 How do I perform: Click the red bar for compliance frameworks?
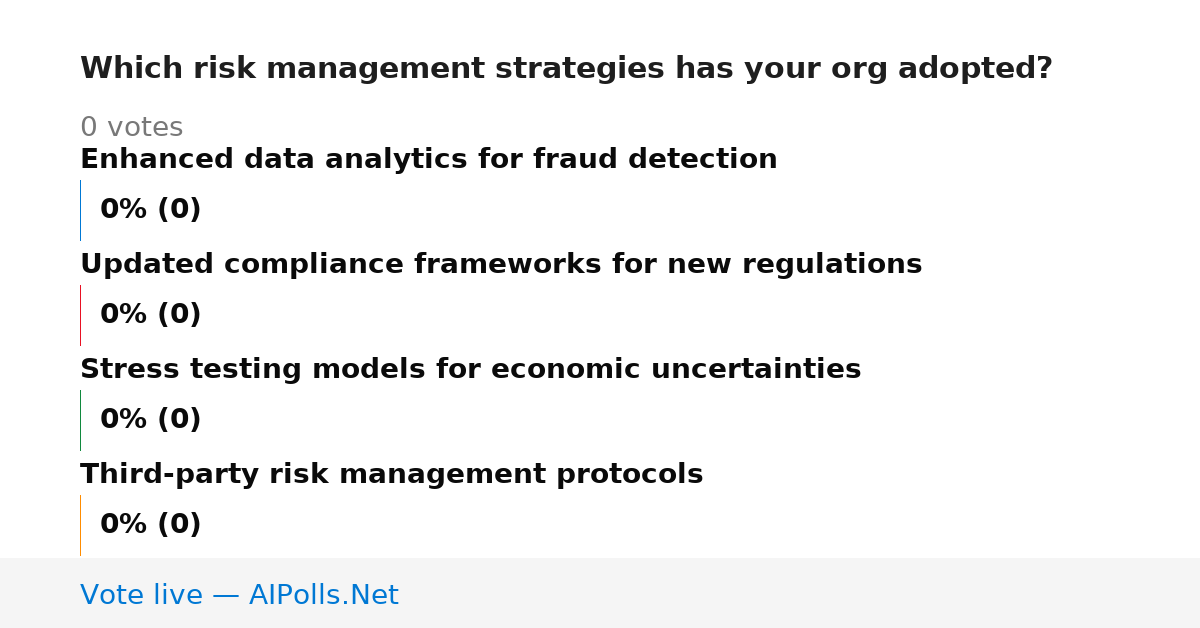click(80, 315)
